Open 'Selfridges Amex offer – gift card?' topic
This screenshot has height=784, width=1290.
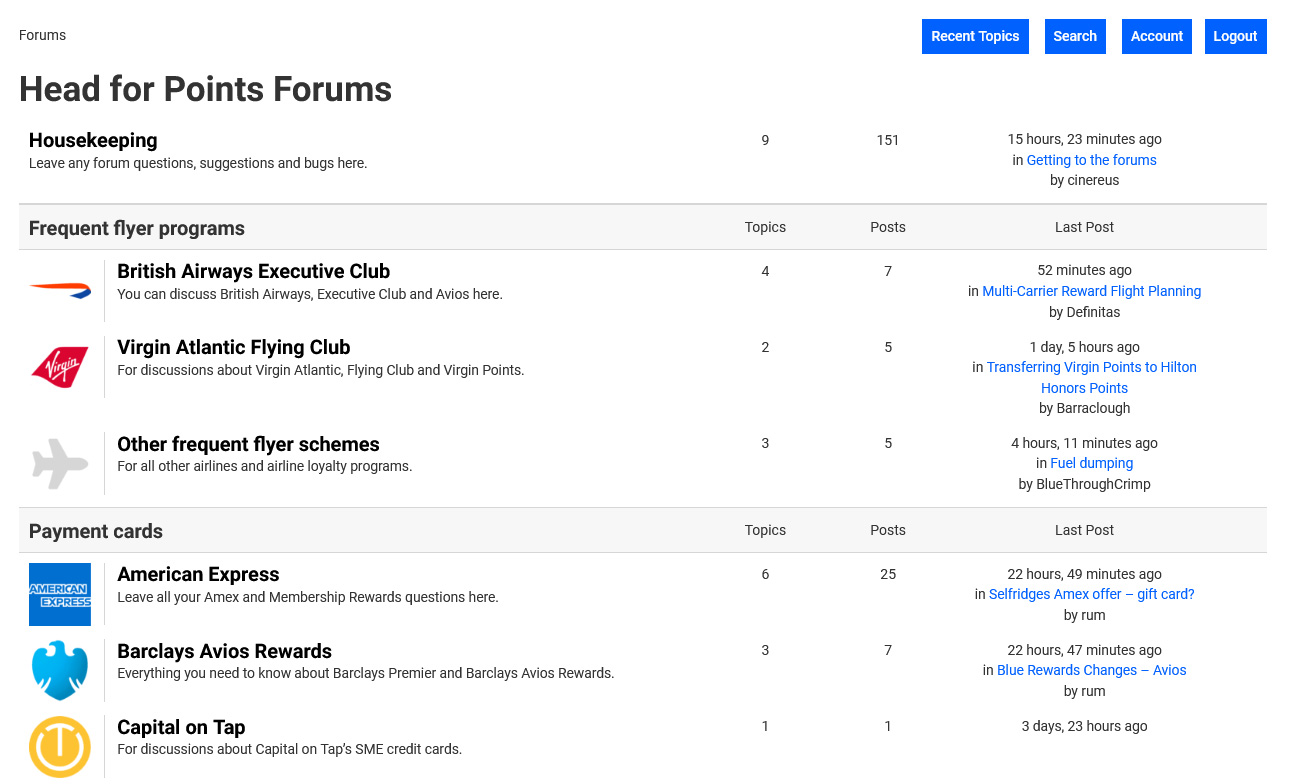(x=1091, y=594)
